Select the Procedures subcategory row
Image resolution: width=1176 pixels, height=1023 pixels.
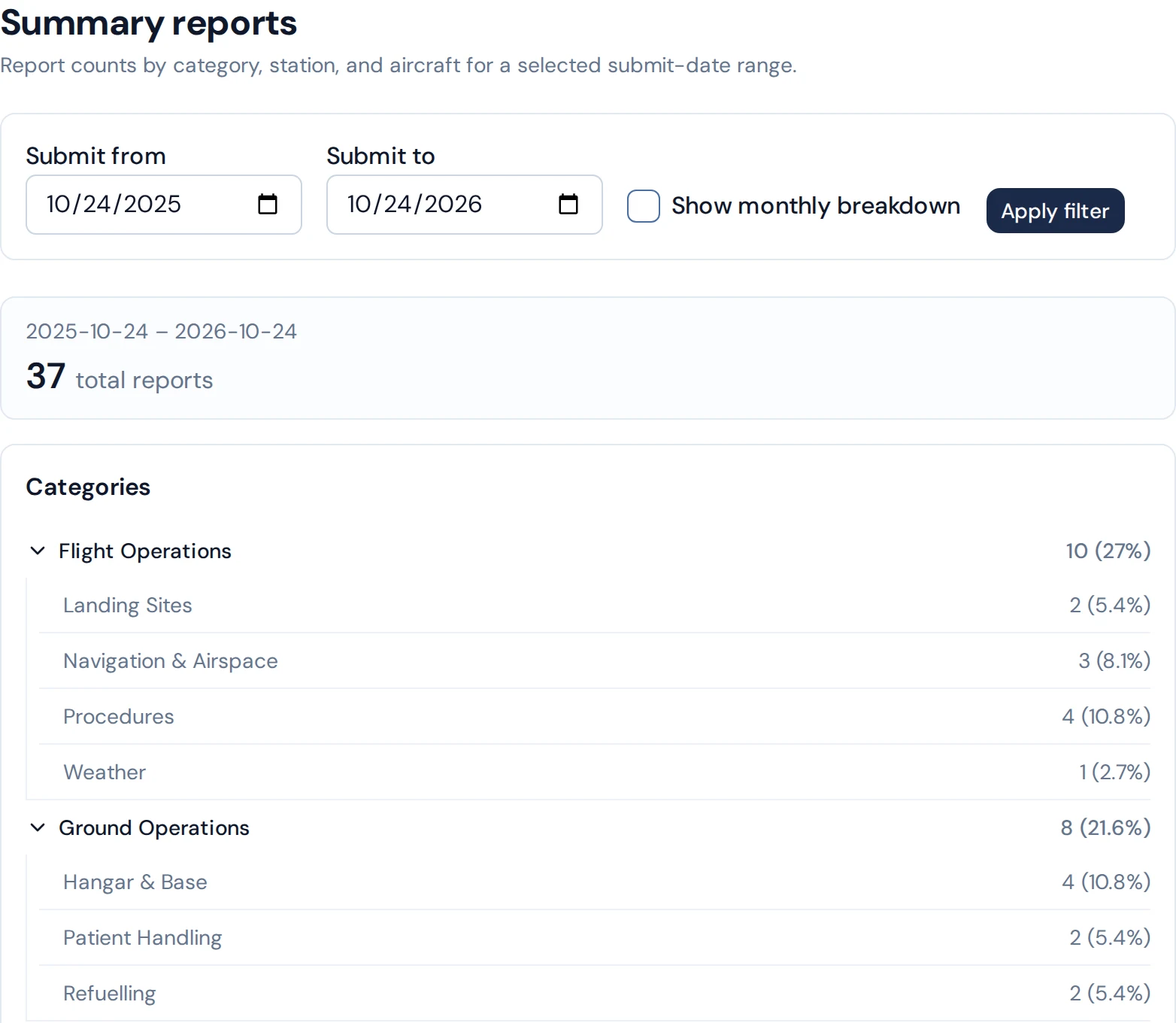pos(595,717)
